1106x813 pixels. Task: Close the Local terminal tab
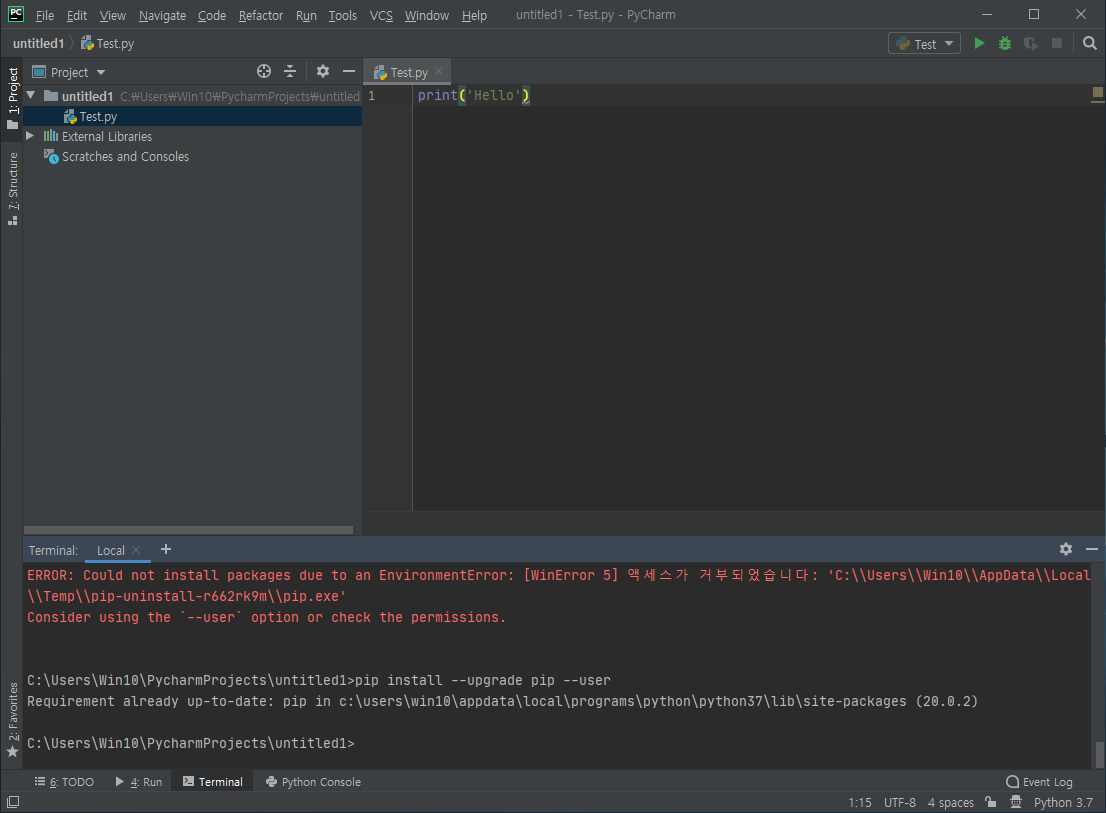pyautogui.click(x=136, y=550)
